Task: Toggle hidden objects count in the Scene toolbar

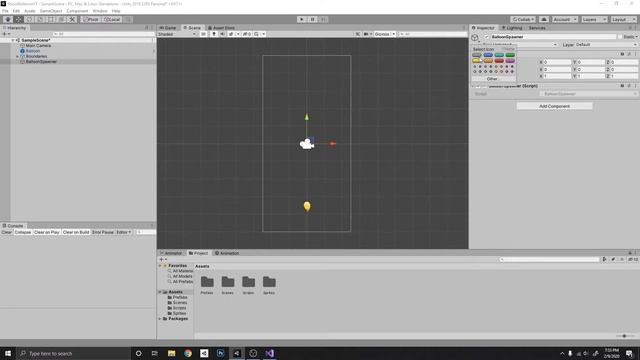Action: click(x=247, y=34)
